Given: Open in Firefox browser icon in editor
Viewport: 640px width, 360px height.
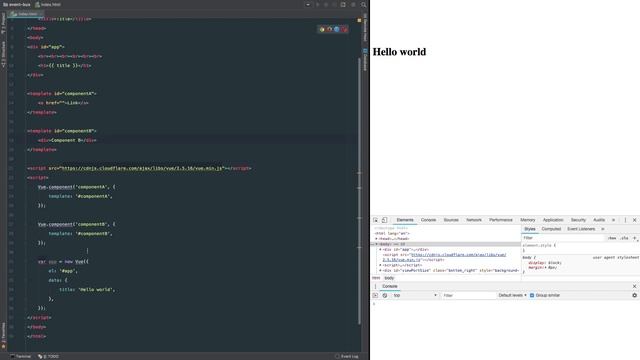Looking at the screenshot, I should (329, 29).
